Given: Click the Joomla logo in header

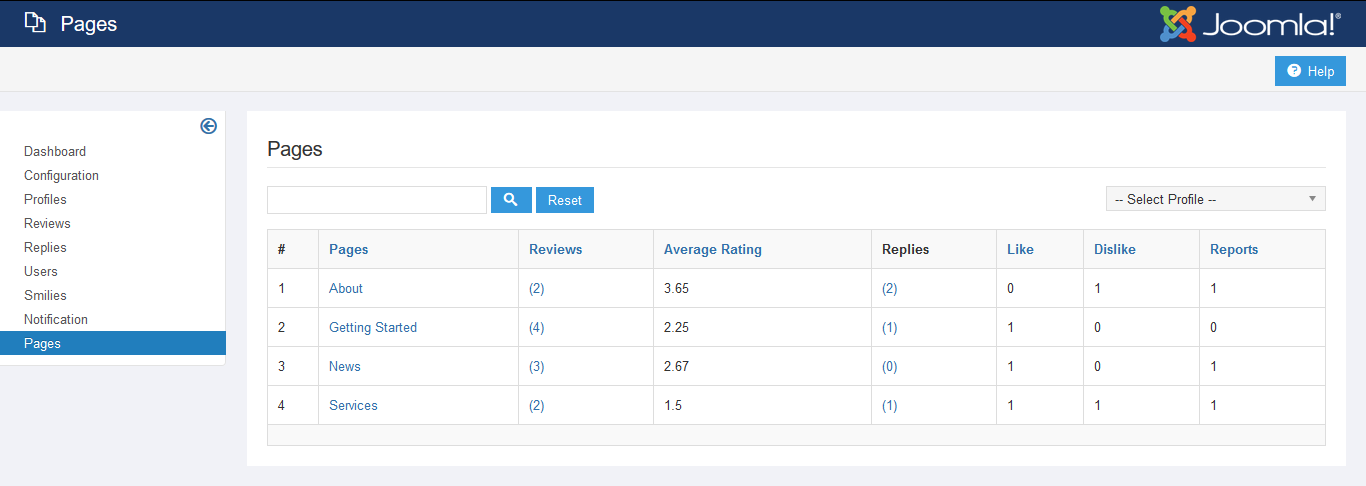Looking at the screenshot, I should (x=1250, y=24).
